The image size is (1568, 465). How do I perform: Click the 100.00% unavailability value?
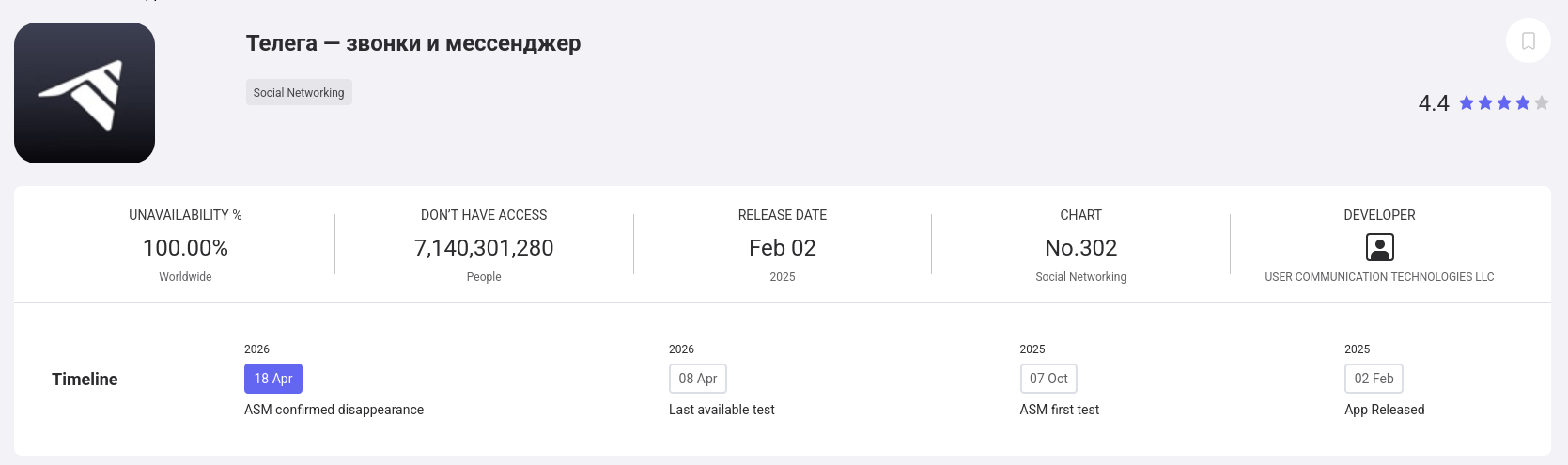tap(185, 248)
